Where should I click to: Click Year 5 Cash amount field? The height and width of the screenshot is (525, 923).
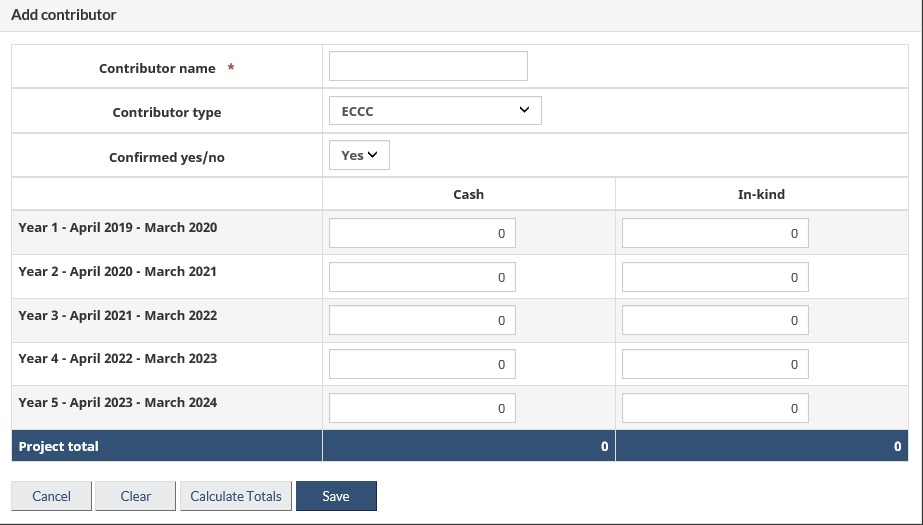coord(421,408)
